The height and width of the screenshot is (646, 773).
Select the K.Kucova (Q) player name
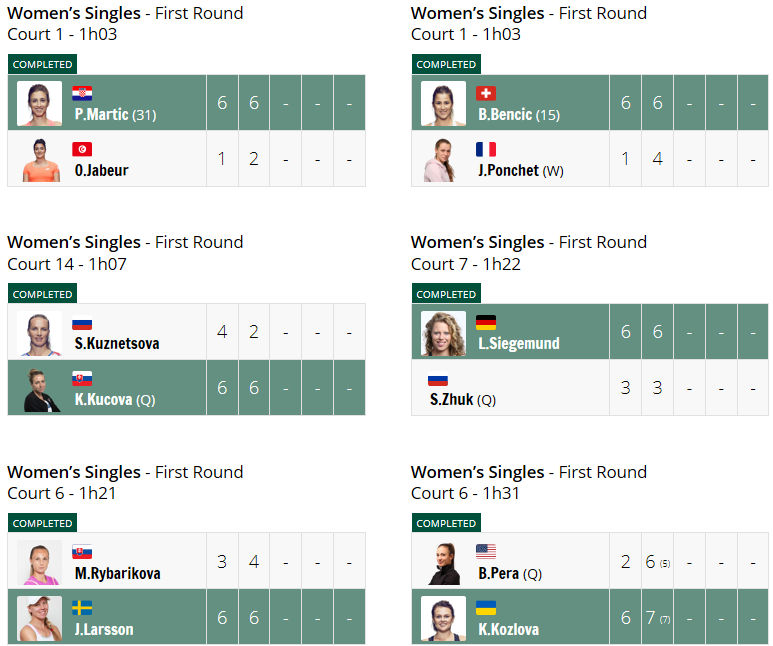(115, 399)
